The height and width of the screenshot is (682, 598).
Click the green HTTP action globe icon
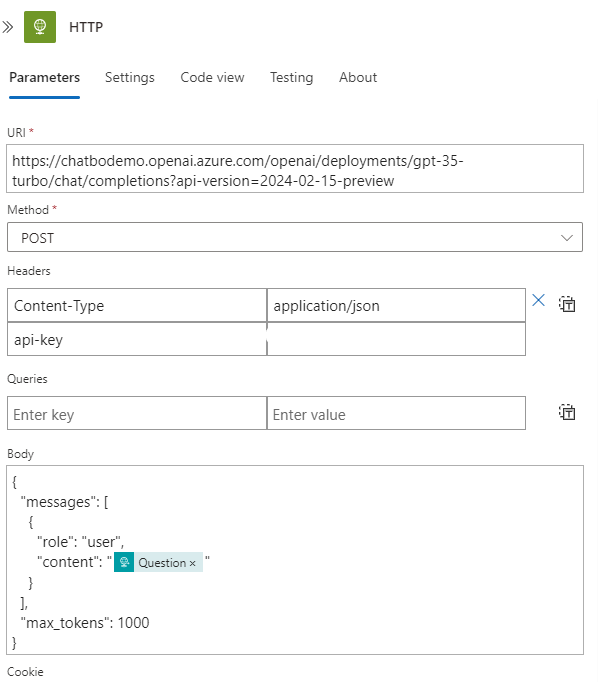40,27
